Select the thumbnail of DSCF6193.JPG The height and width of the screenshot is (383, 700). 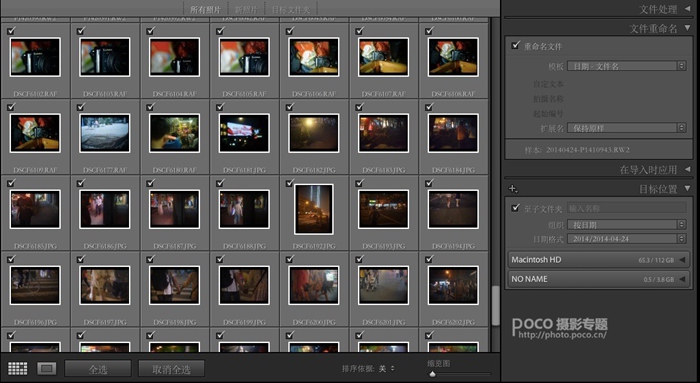(383, 209)
